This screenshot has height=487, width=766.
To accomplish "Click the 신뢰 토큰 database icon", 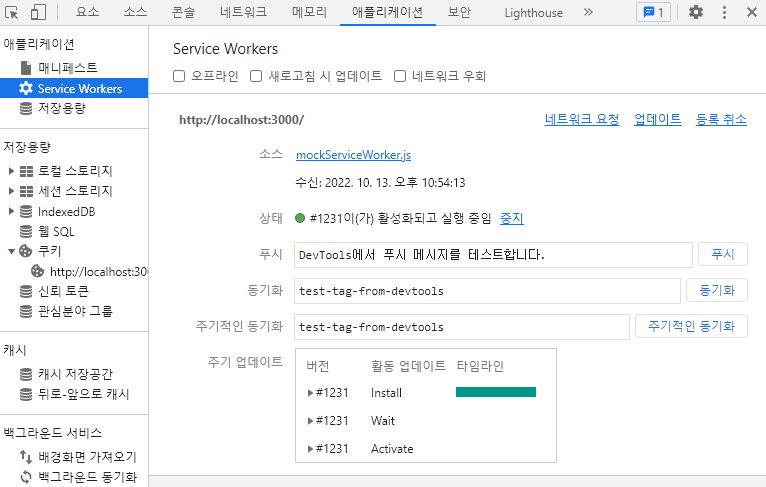I will tap(26, 291).
